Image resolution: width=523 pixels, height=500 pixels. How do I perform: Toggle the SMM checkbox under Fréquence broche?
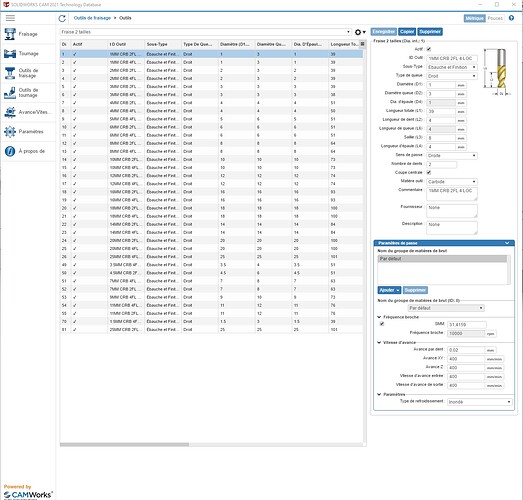pyautogui.click(x=382, y=324)
